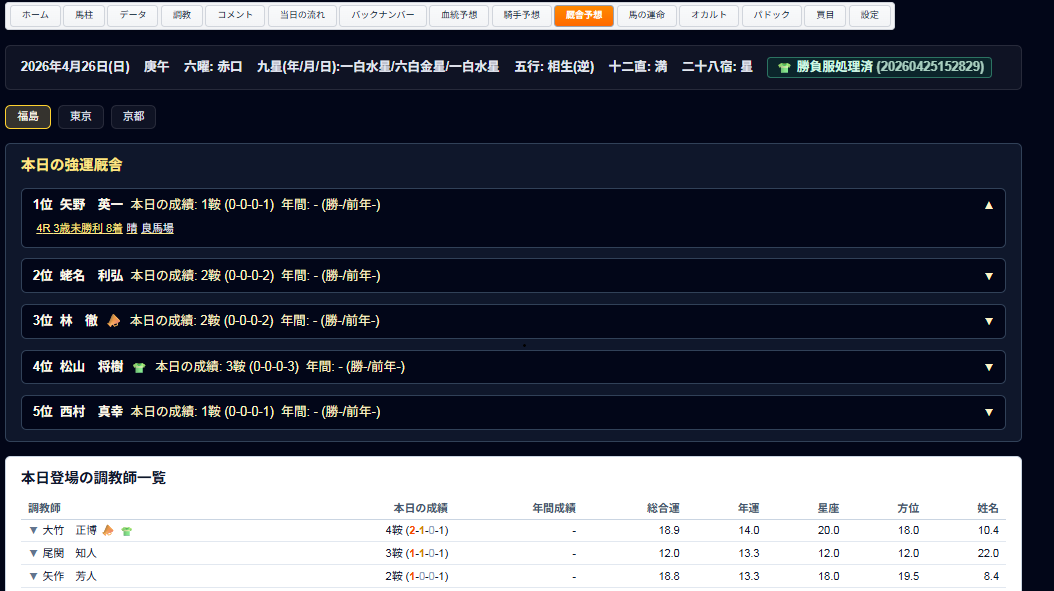The image size is (1054, 591).
Task: Sort by 方位 column header
Action: 908,508
